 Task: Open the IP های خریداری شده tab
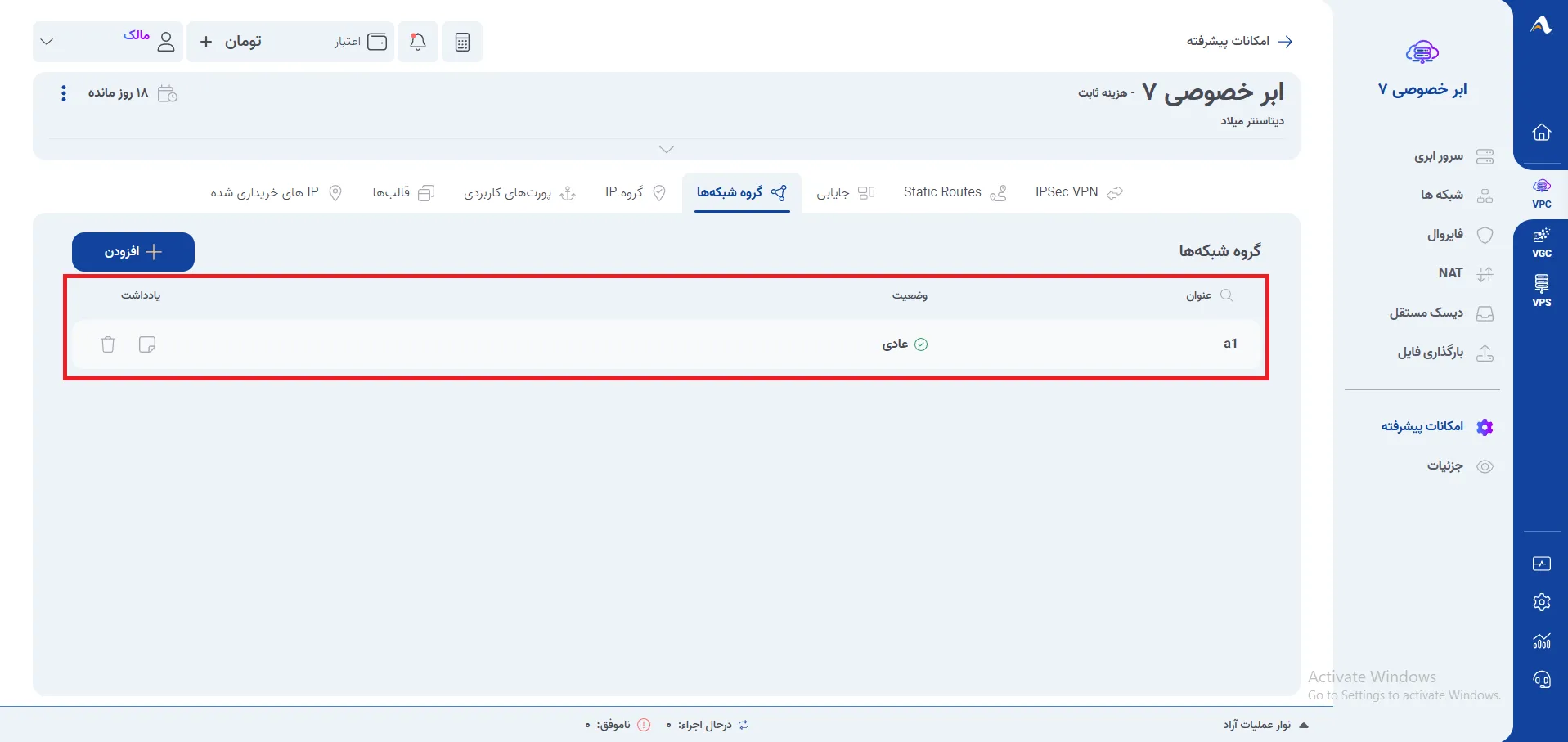(x=276, y=192)
